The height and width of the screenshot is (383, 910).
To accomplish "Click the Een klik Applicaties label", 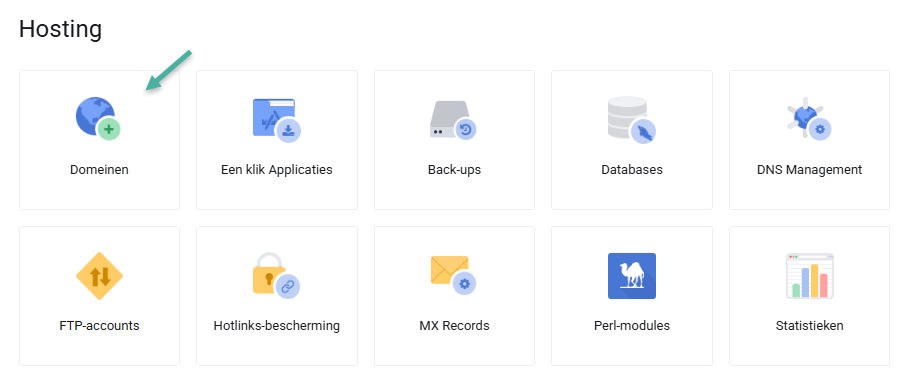I will 277,170.
